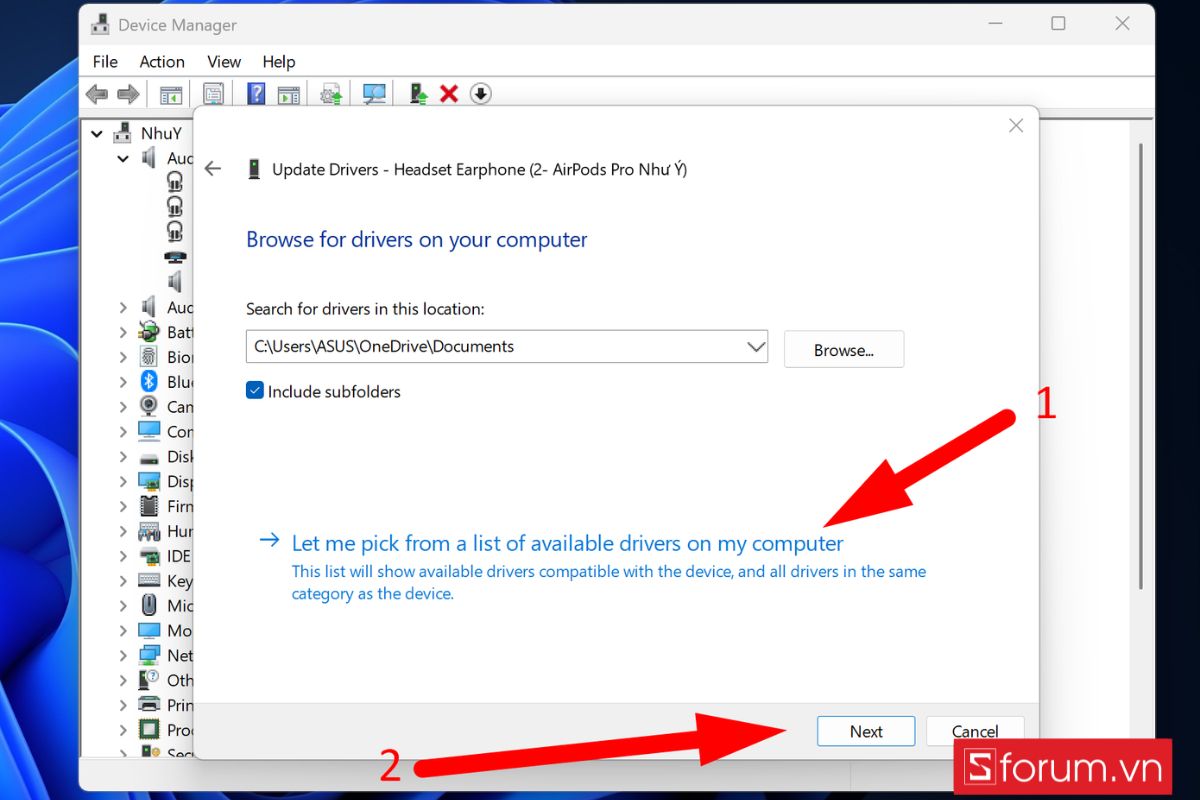
Task: Click the Back arrow in Device Manager toolbar
Action: pyautogui.click(x=97, y=94)
